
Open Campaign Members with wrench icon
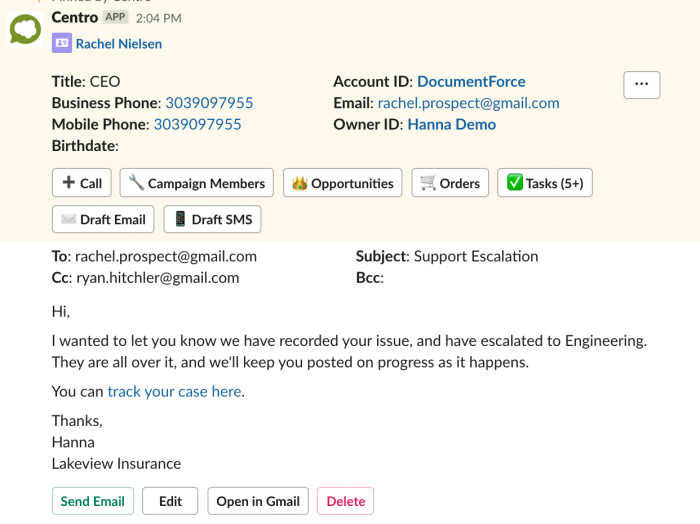(x=196, y=183)
